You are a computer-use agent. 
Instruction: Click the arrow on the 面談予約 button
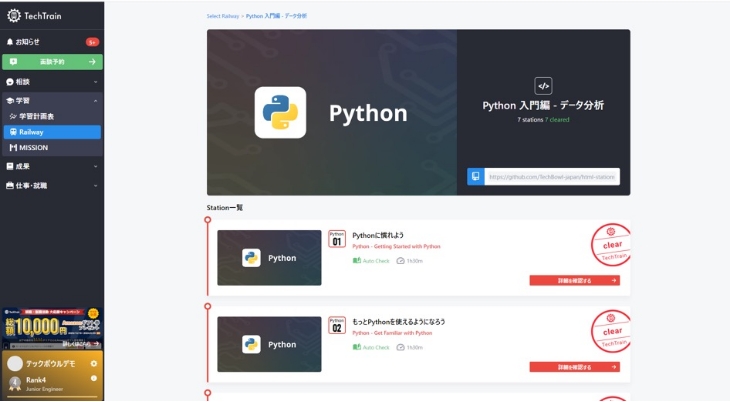pyautogui.click(x=92, y=61)
